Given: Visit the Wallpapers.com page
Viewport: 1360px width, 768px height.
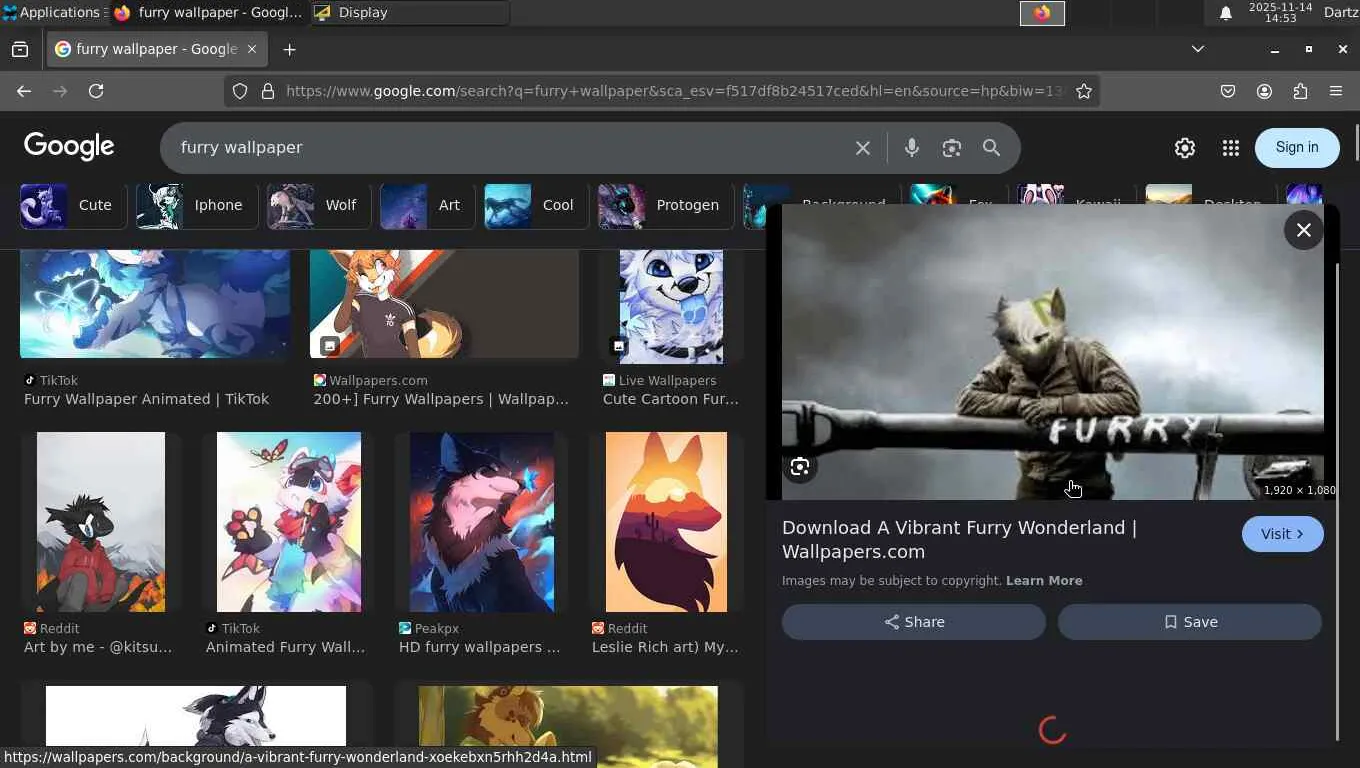Looking at the screenshot, I should (1283, 534).
